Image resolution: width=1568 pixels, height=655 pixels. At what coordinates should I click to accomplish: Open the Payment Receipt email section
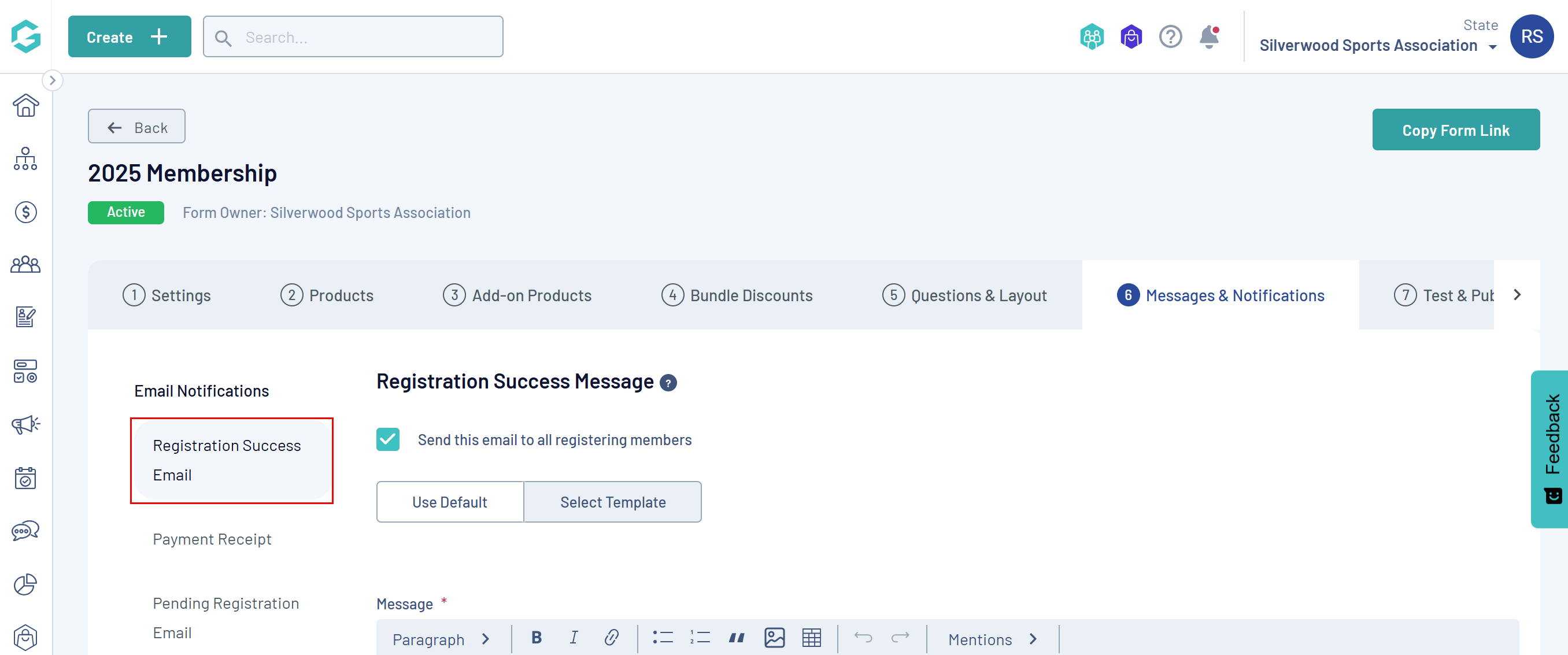(212, 539)
